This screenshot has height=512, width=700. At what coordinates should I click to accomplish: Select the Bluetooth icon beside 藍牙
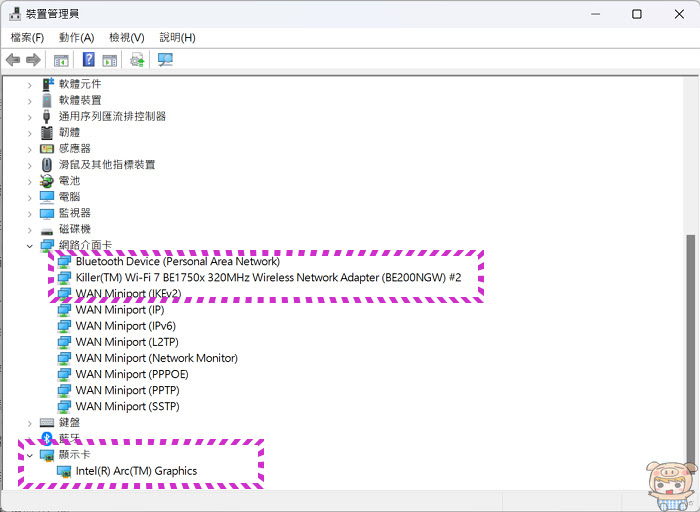click(x=47, y=438)
